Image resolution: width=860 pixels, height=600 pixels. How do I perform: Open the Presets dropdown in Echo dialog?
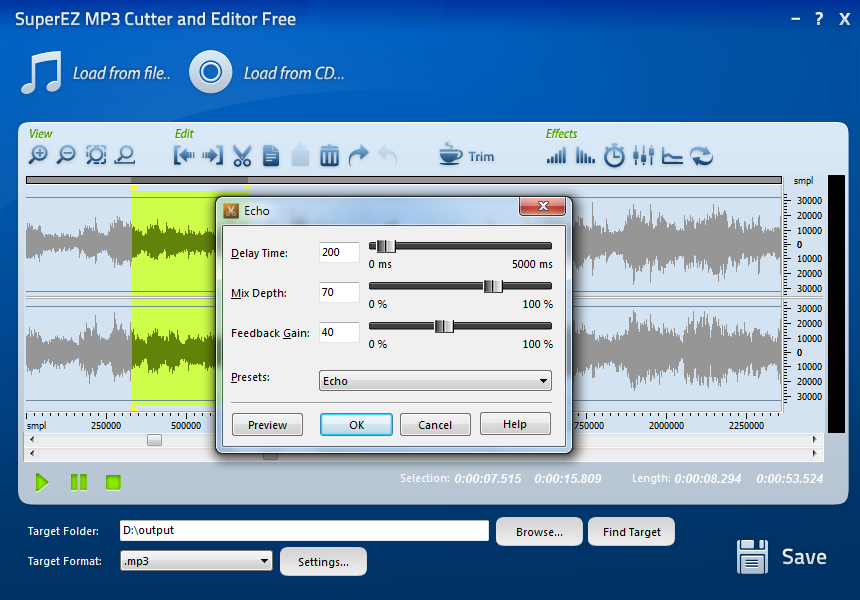(434, 381)
